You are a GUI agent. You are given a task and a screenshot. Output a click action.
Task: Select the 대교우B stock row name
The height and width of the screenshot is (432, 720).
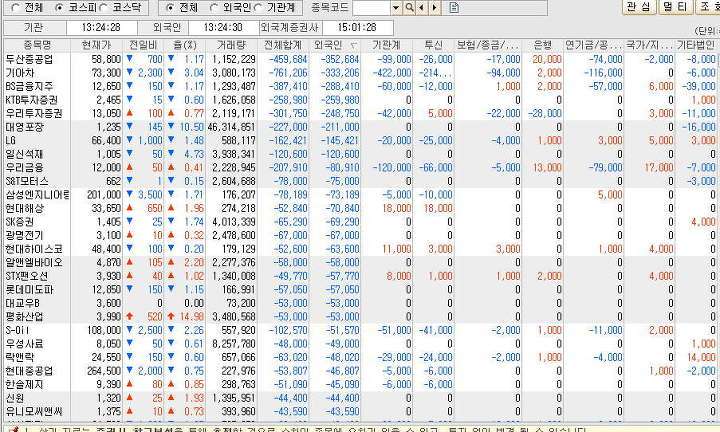(22, 303)
